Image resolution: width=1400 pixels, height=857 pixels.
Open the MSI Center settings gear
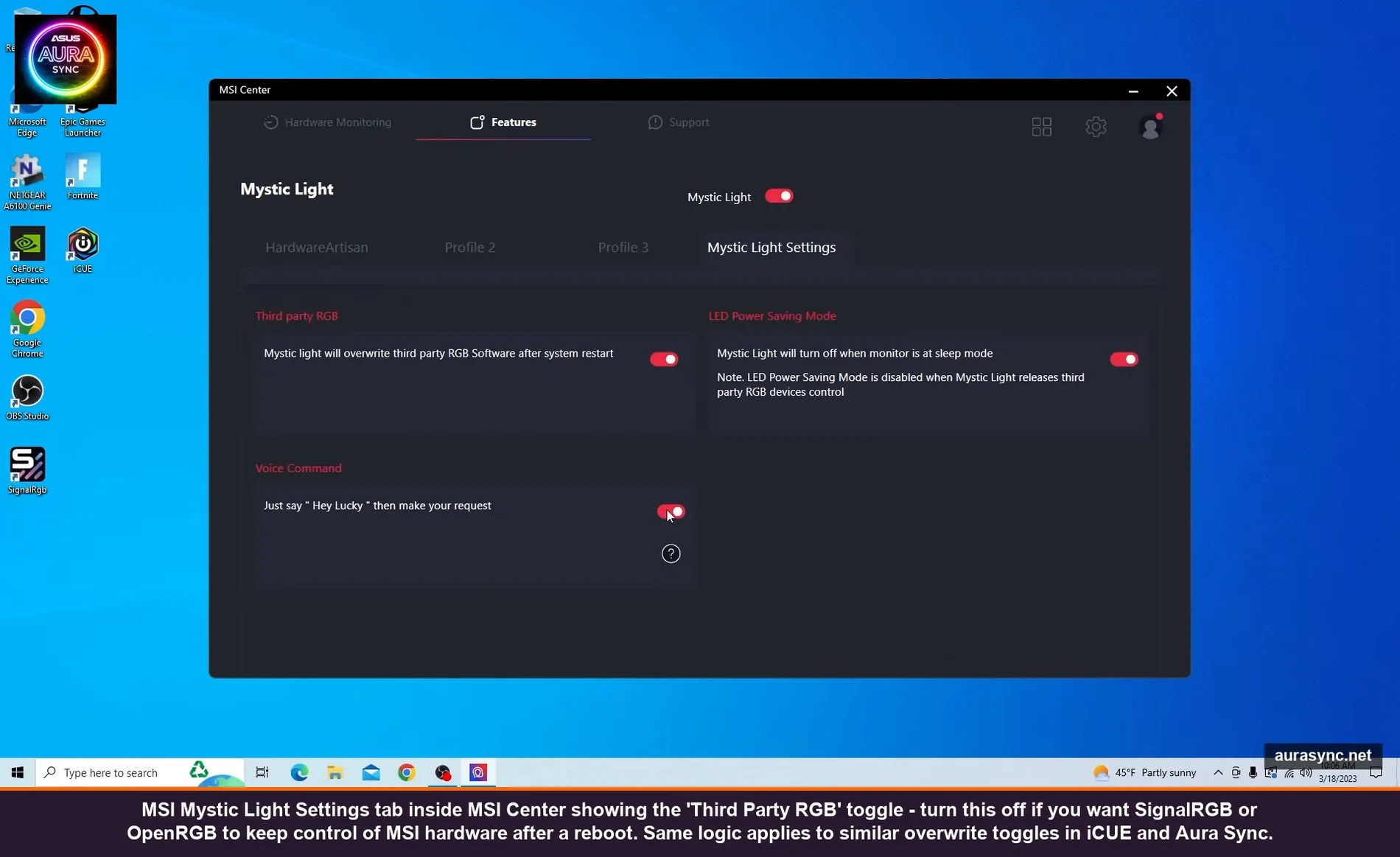coord(1096,127)
